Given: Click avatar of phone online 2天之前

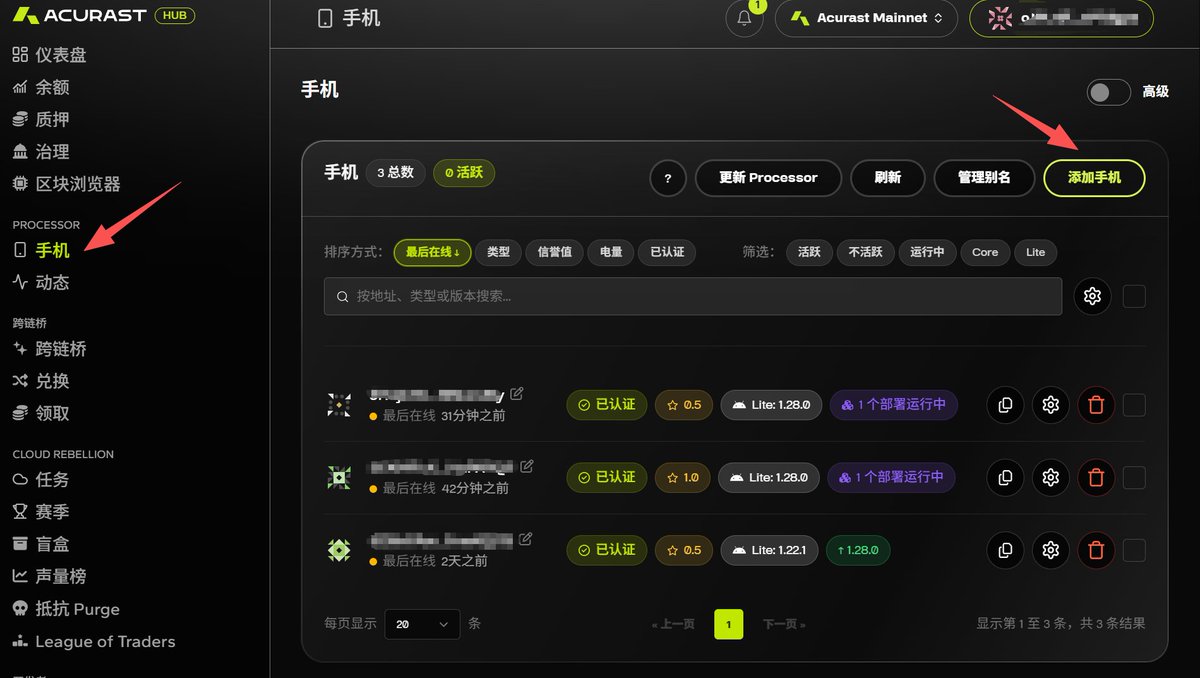Looking at the screenshot, I should tap(339, 550).
